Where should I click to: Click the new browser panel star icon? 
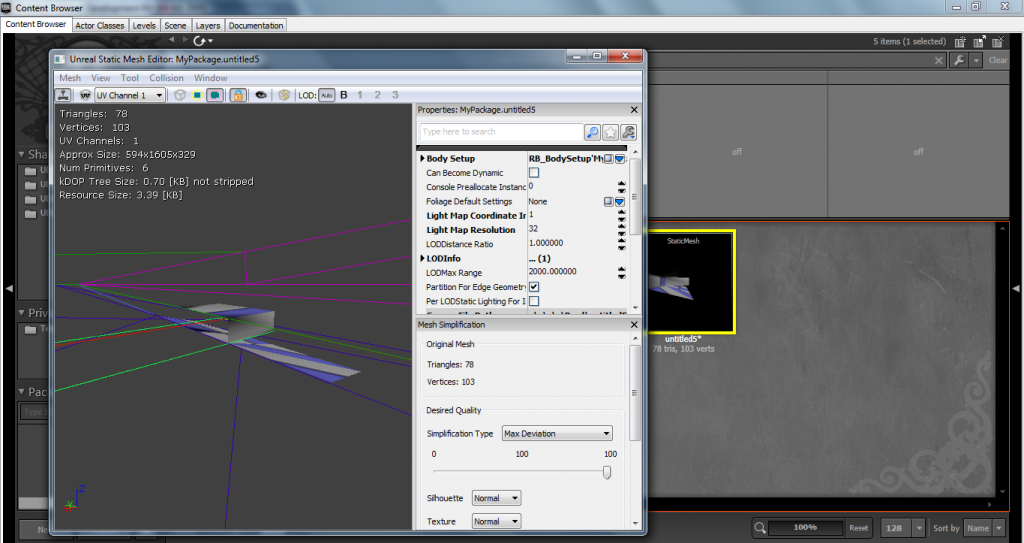tap(960, 42)
